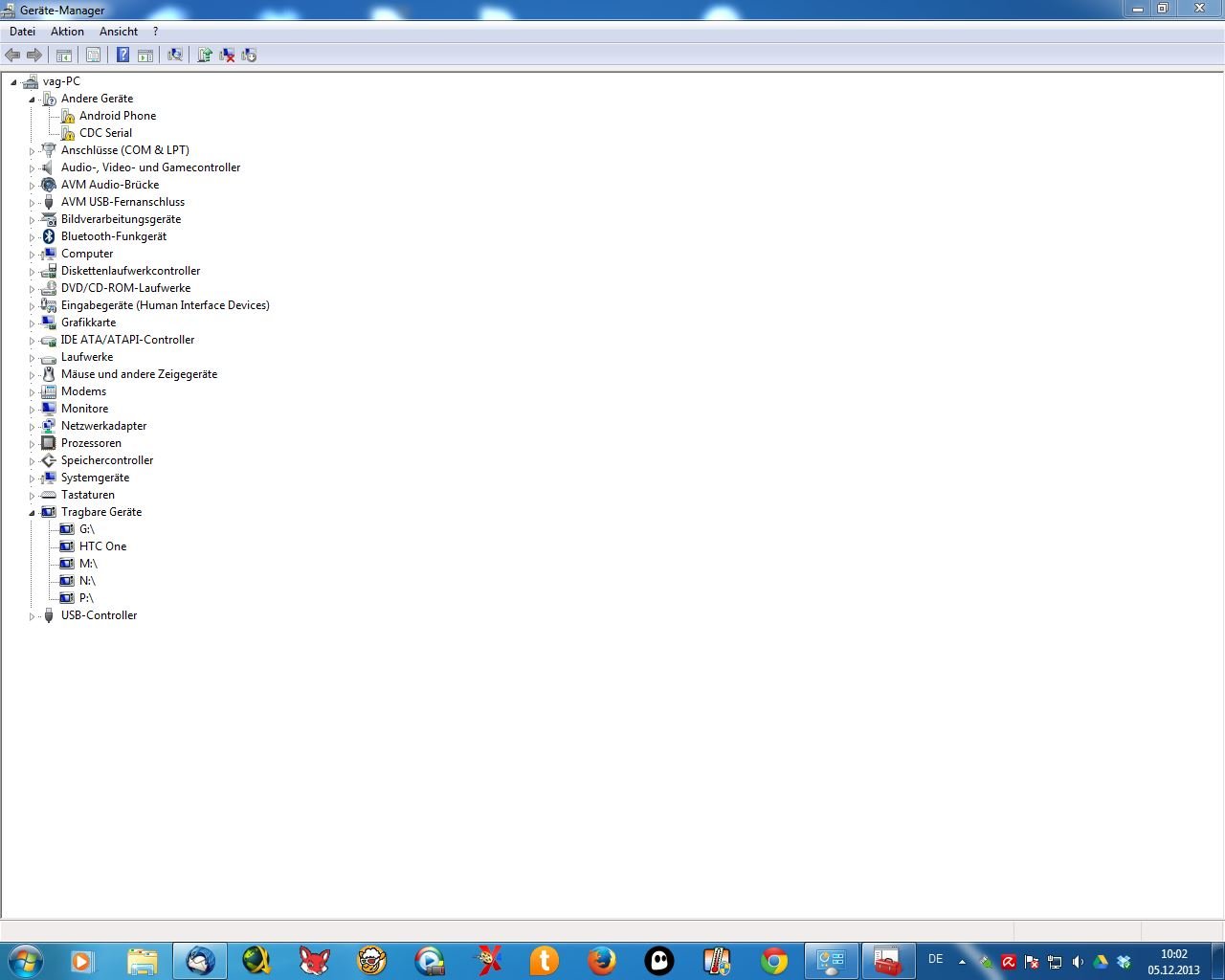
Task: Expand the Bluetooth-Funkgerät category
Action: 32,237
